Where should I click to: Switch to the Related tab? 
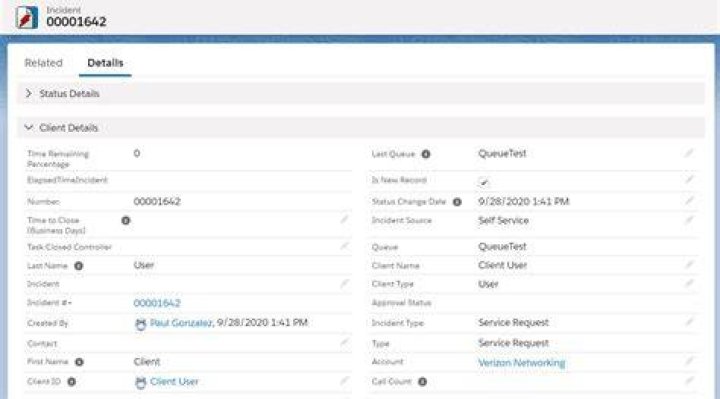click(44, 63)
